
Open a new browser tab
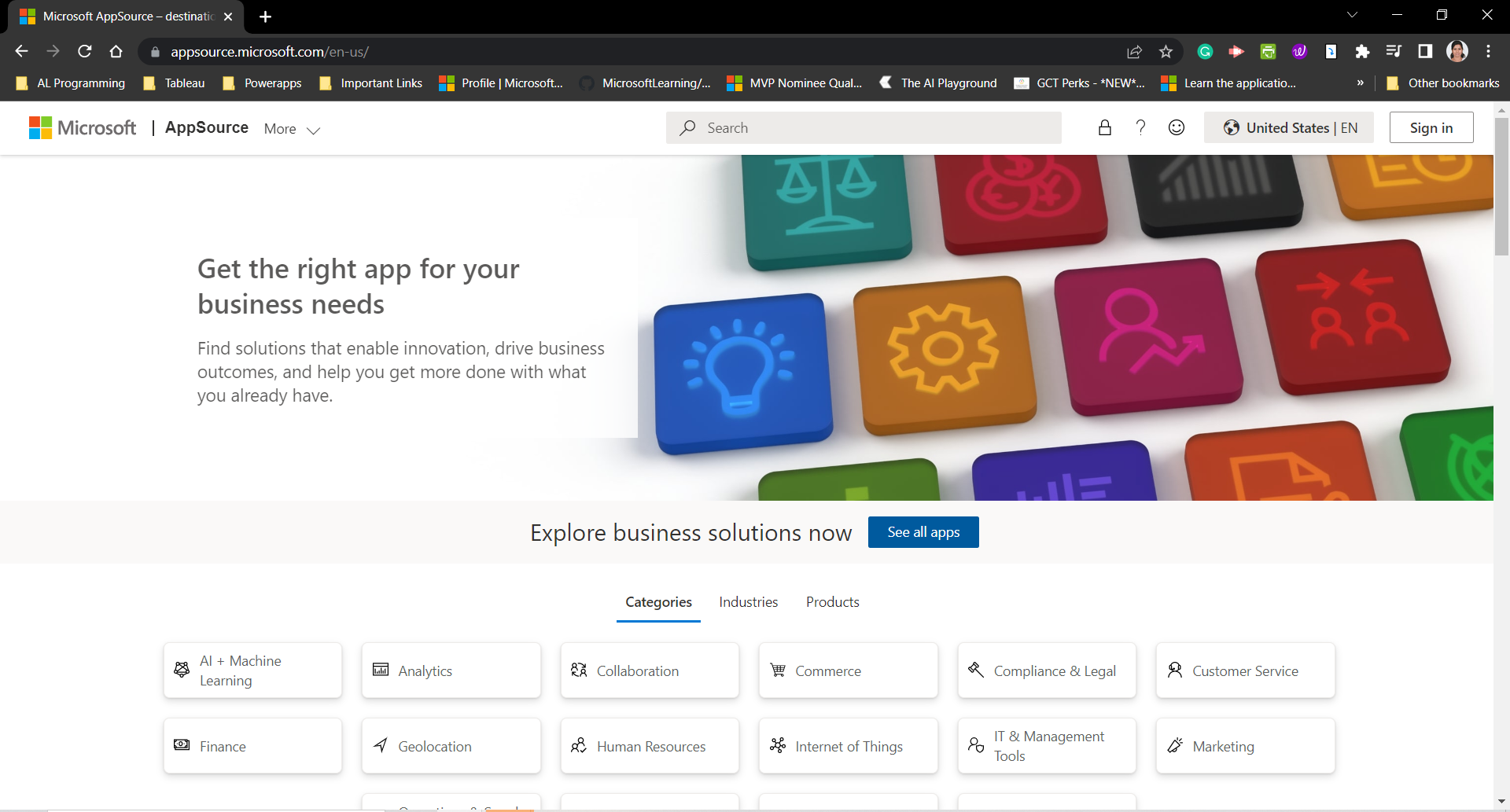coord(265,17)
